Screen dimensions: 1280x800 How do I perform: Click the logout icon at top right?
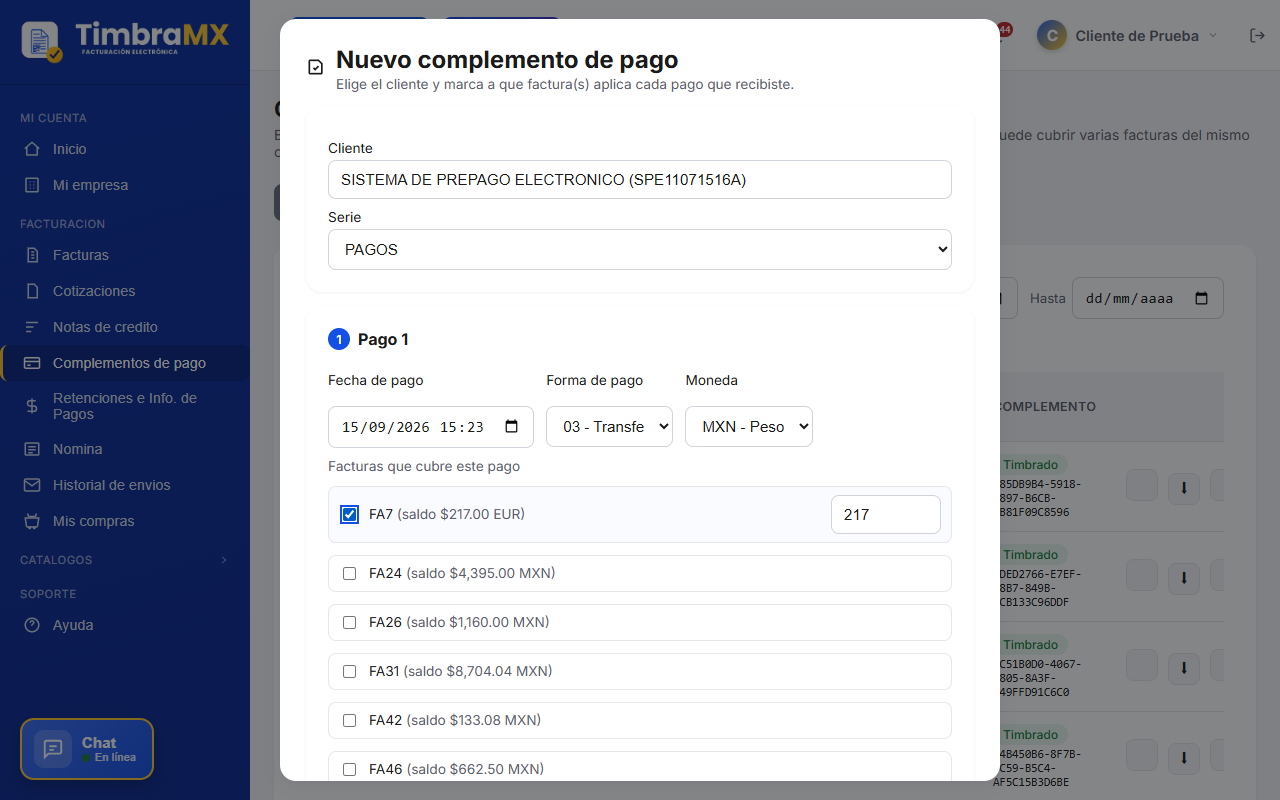click(1257, 35)
